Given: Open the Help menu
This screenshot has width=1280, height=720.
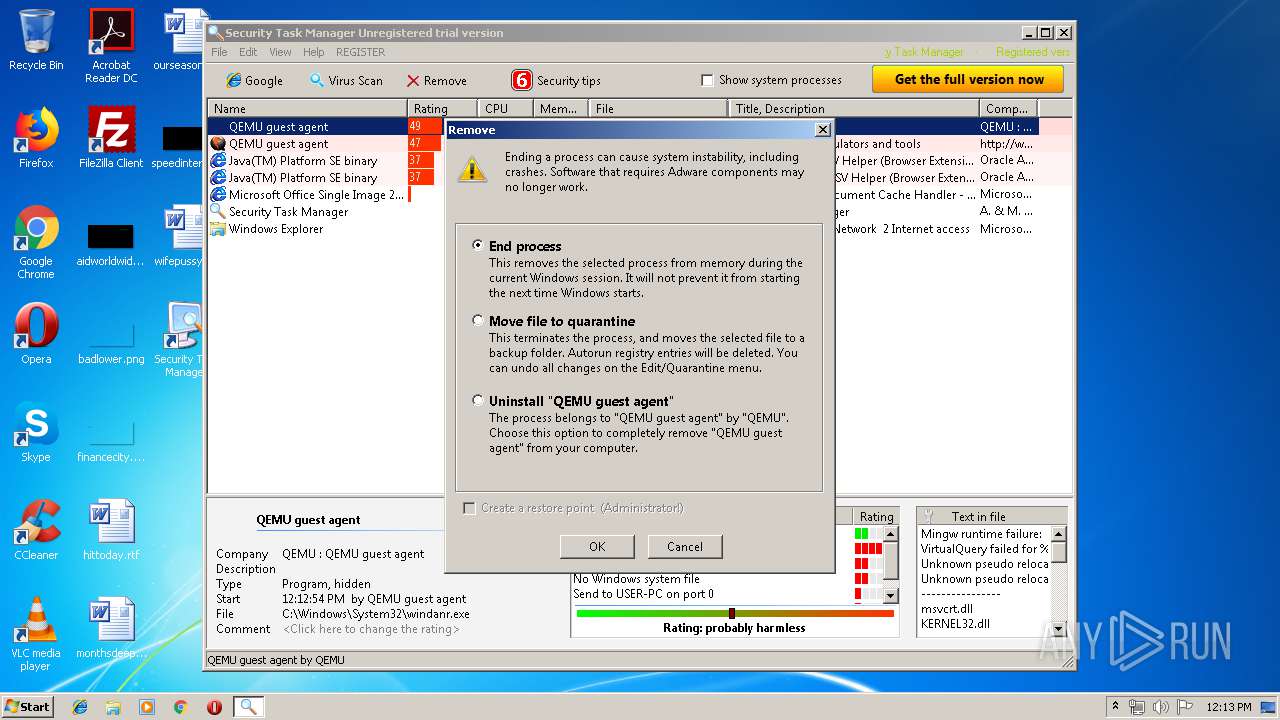Looking at the screenshot, I should pyautogui.click(x=314, y=52).
